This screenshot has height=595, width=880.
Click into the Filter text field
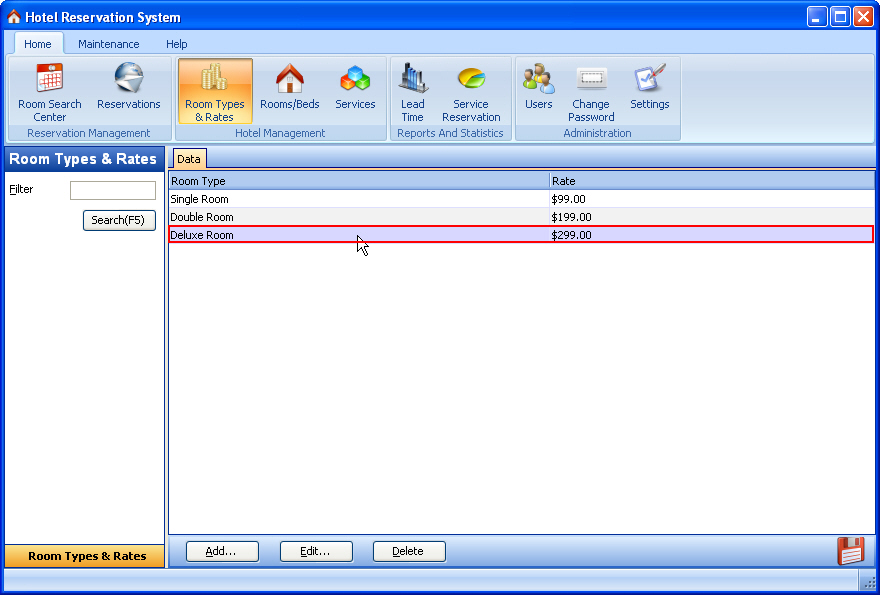point(113,190)
